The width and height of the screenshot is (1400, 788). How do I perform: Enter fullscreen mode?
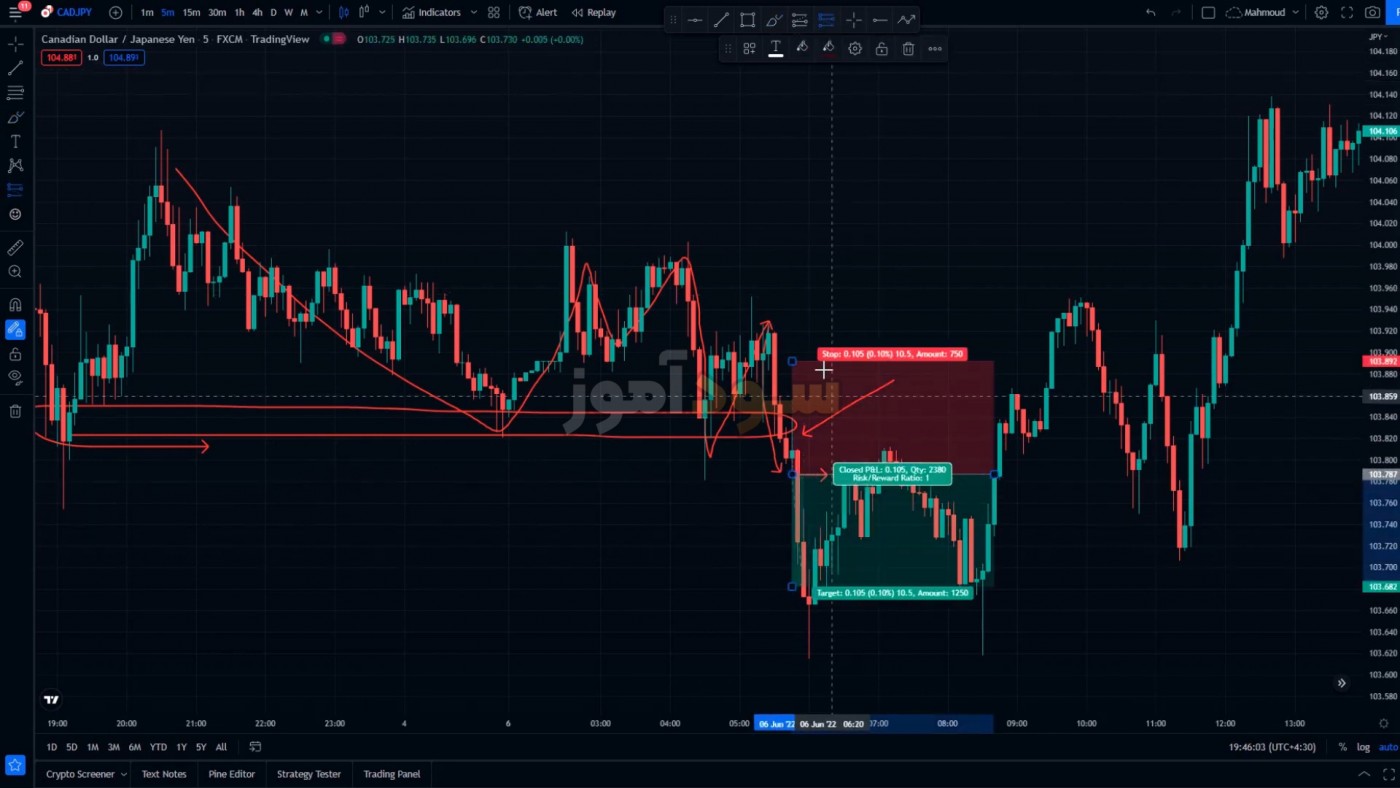coord(1348,12)
